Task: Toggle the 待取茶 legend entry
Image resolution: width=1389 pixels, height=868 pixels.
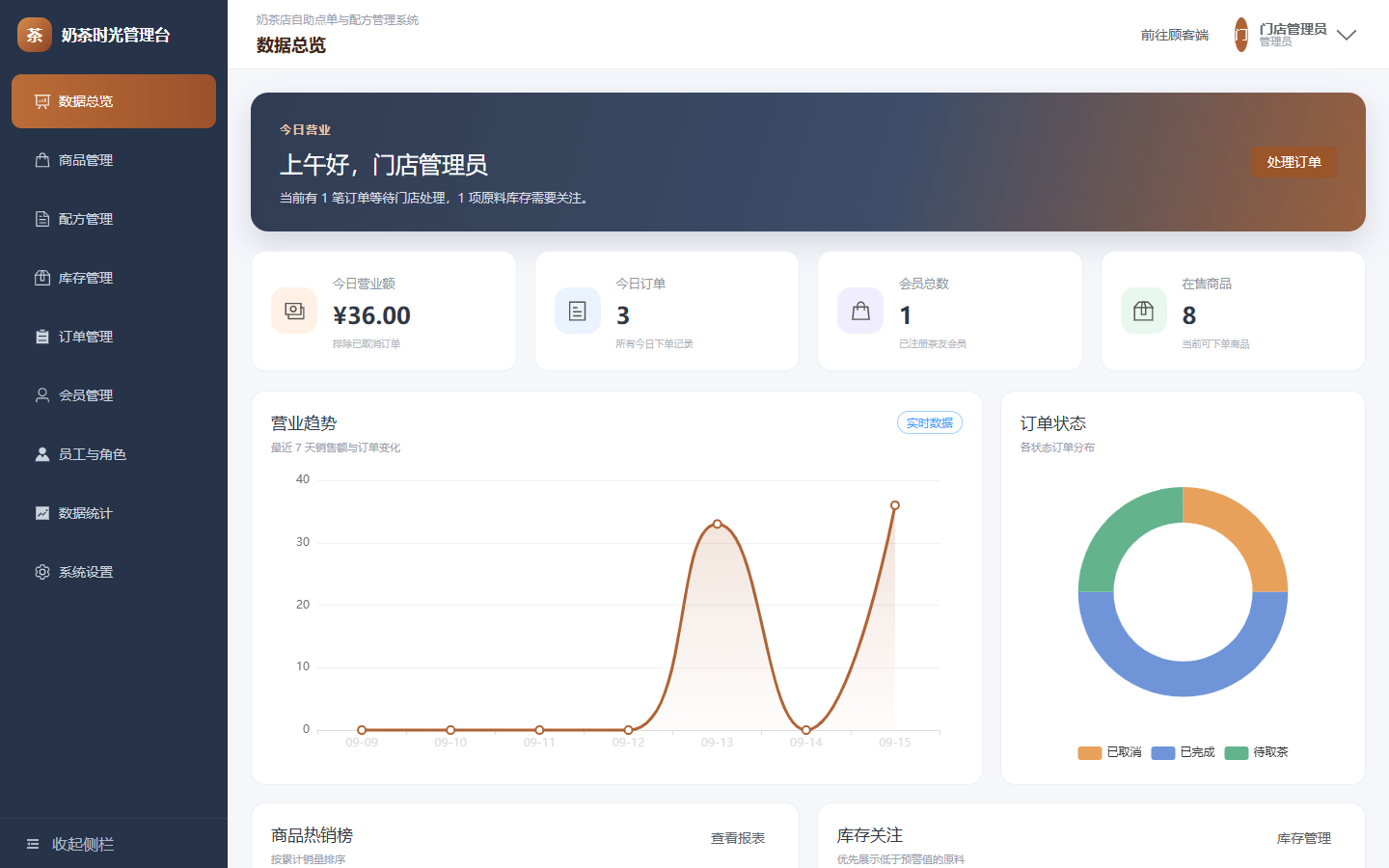Action: pyautogui.click(x=1257, y=752)
